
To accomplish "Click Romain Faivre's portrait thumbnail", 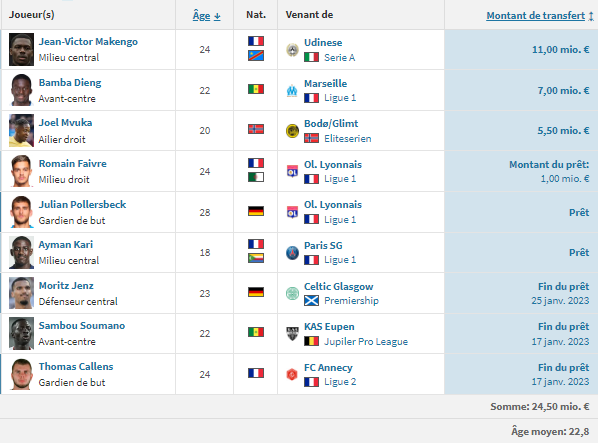I will (21, 171).
